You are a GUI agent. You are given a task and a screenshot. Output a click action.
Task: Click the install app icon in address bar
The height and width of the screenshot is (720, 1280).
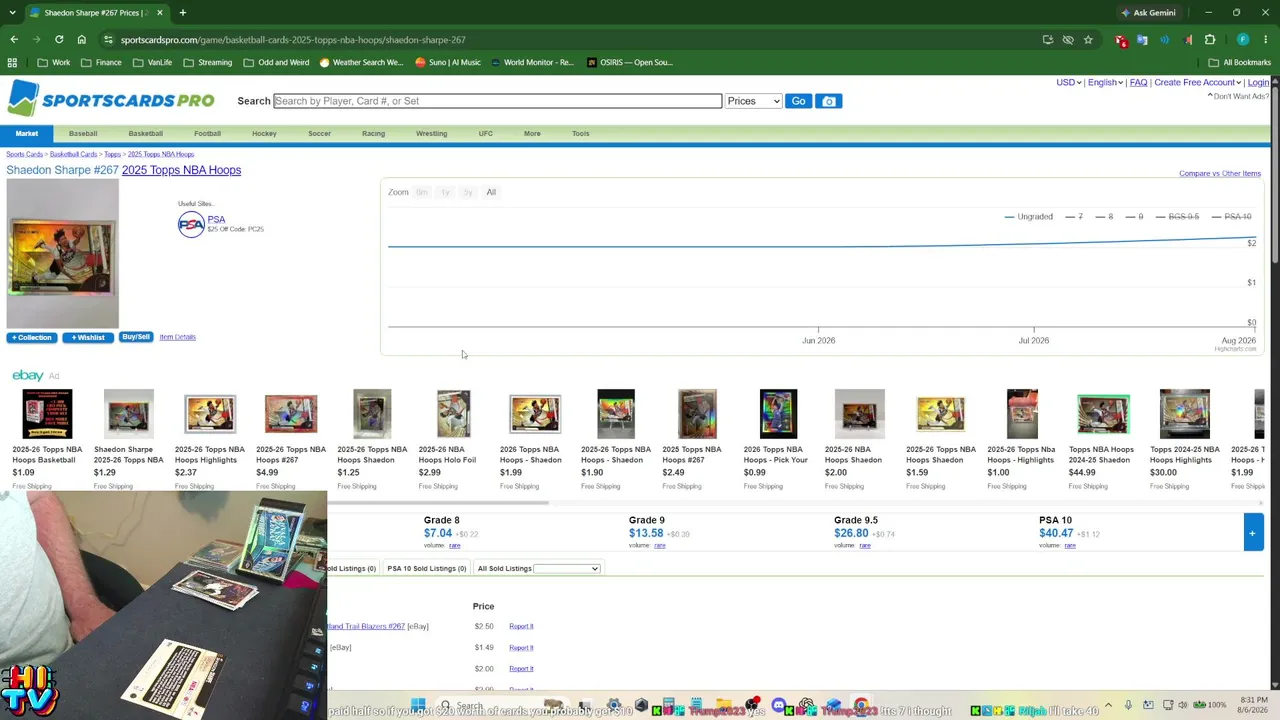pyautogui.click(x=1048, y=40)
